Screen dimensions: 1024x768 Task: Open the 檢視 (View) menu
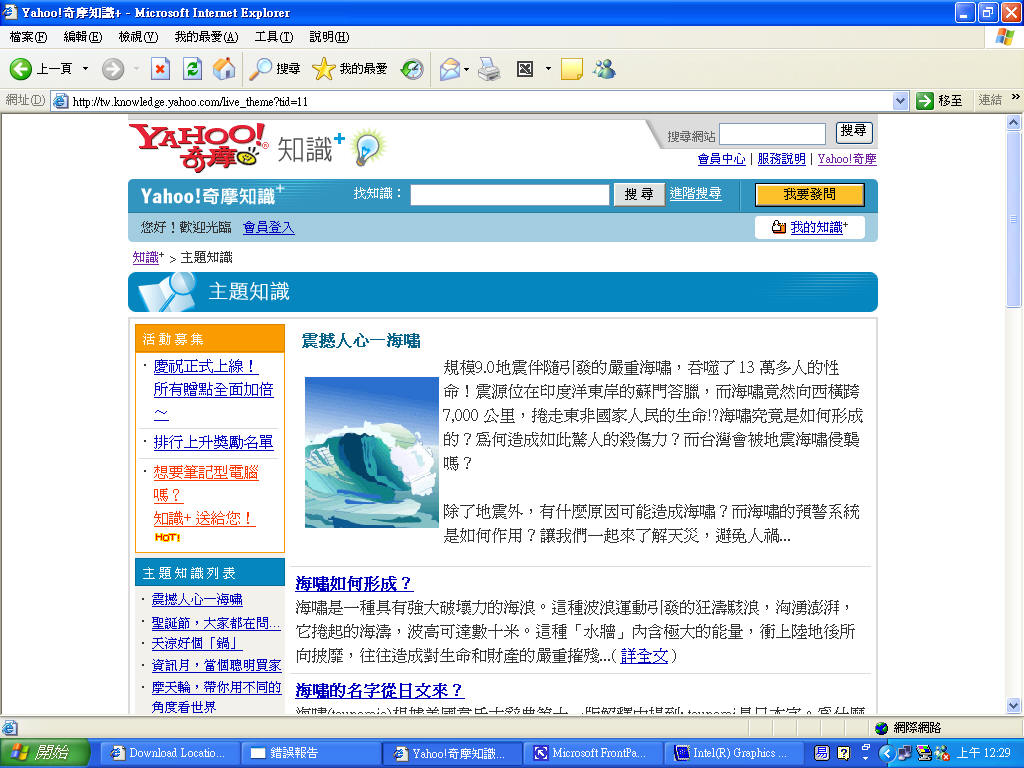(138, 37)
